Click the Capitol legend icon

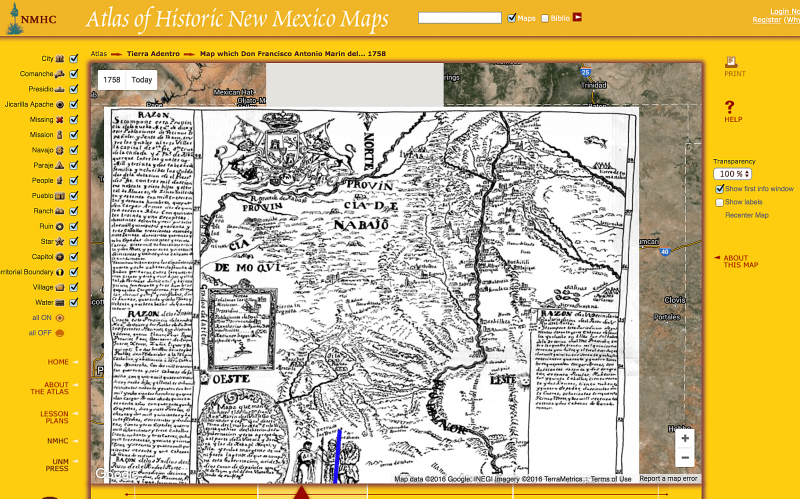[60, 257]
